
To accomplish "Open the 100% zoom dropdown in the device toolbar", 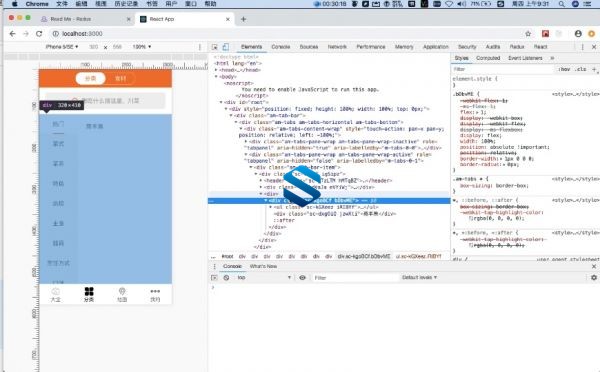I will (x=142, y=47).
